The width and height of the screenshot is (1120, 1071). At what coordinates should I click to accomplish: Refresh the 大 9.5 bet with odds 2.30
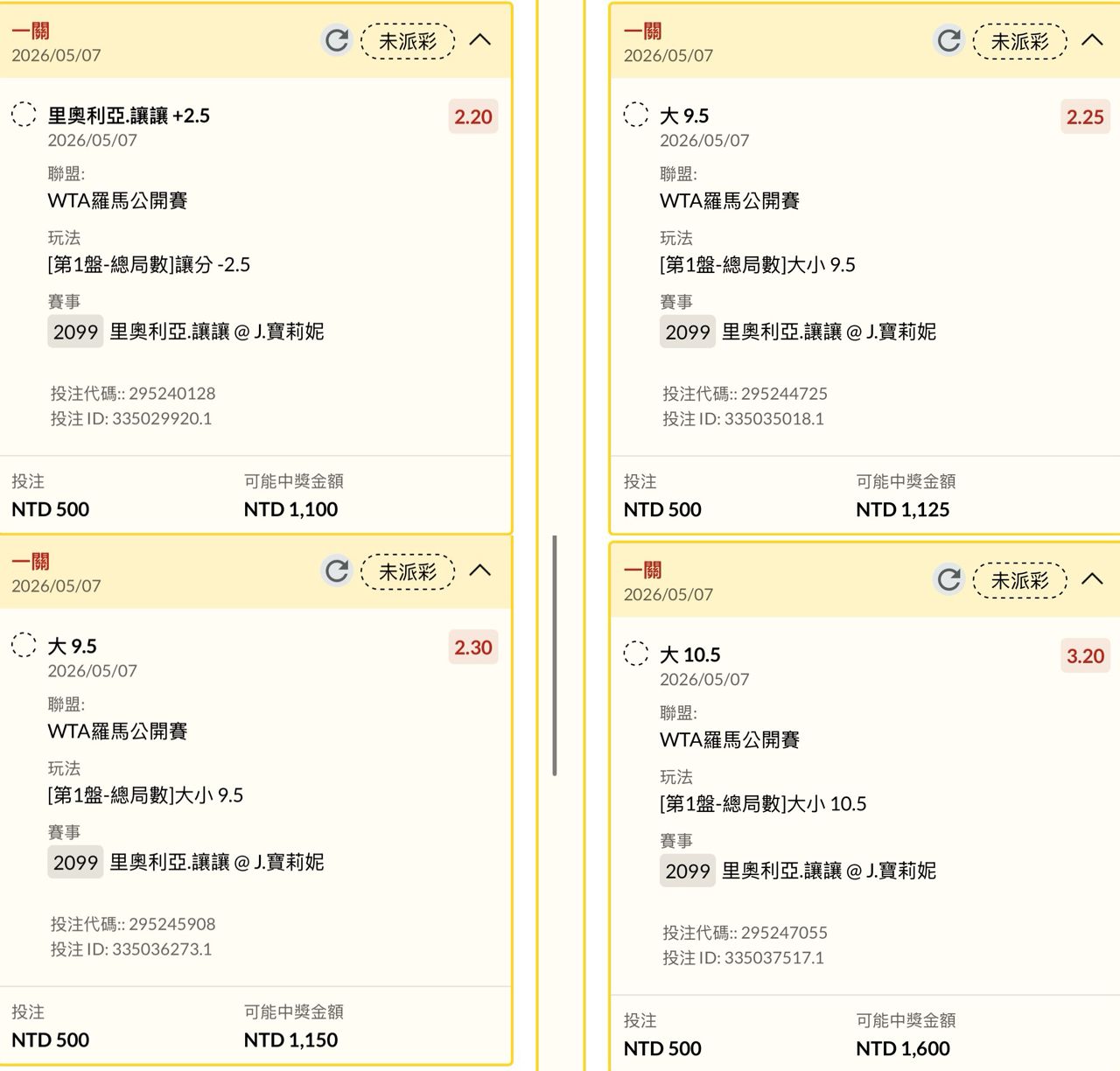(x=337, y=570)
